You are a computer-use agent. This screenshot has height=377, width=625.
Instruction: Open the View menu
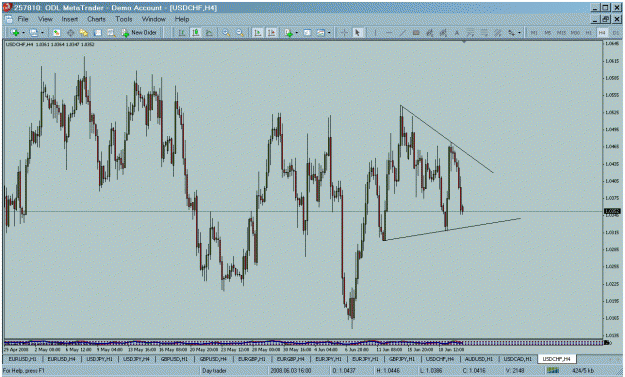(45, 19)
